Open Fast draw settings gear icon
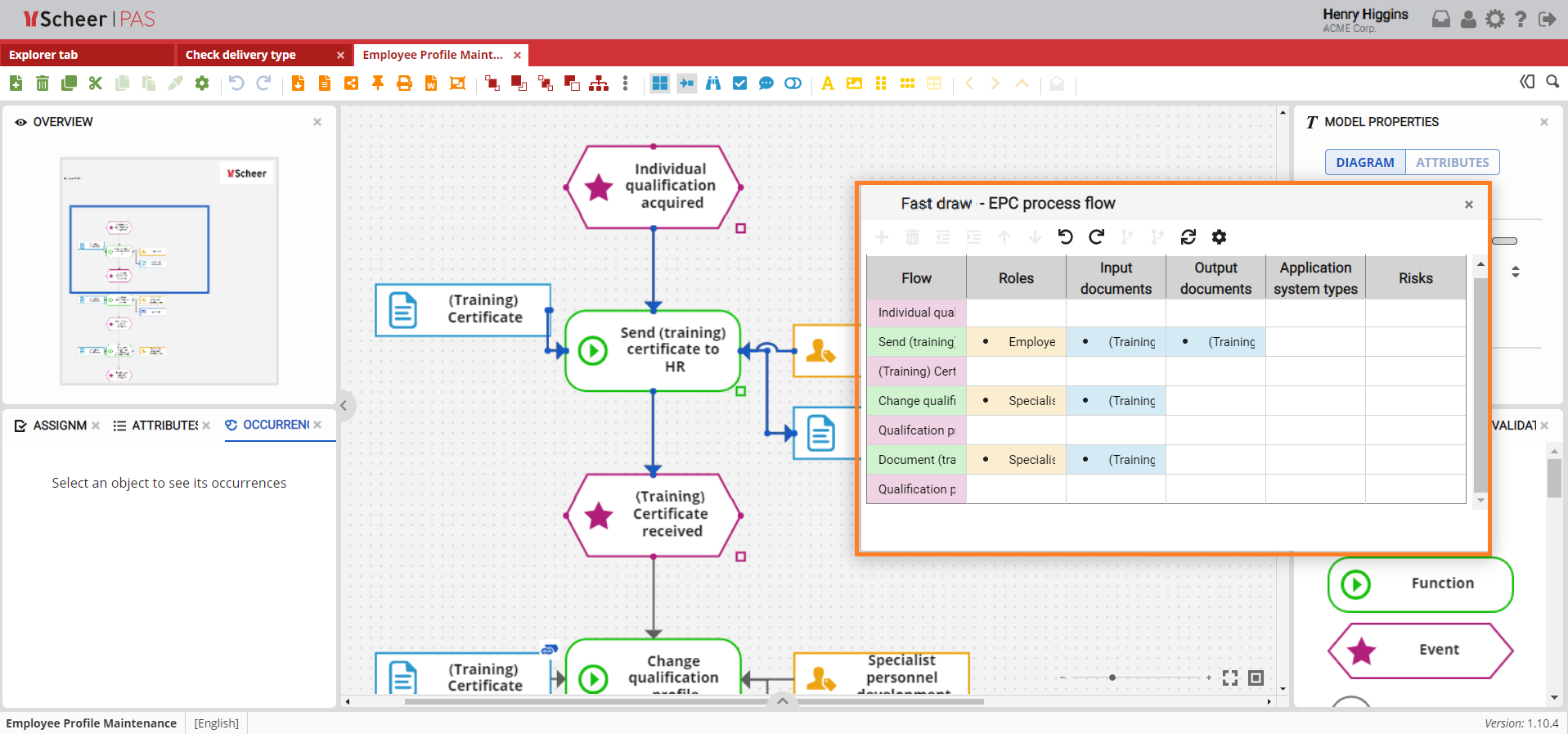The width and height of the screenshot is (1568, 734). pyautogui.click(x=1219, y=237)
